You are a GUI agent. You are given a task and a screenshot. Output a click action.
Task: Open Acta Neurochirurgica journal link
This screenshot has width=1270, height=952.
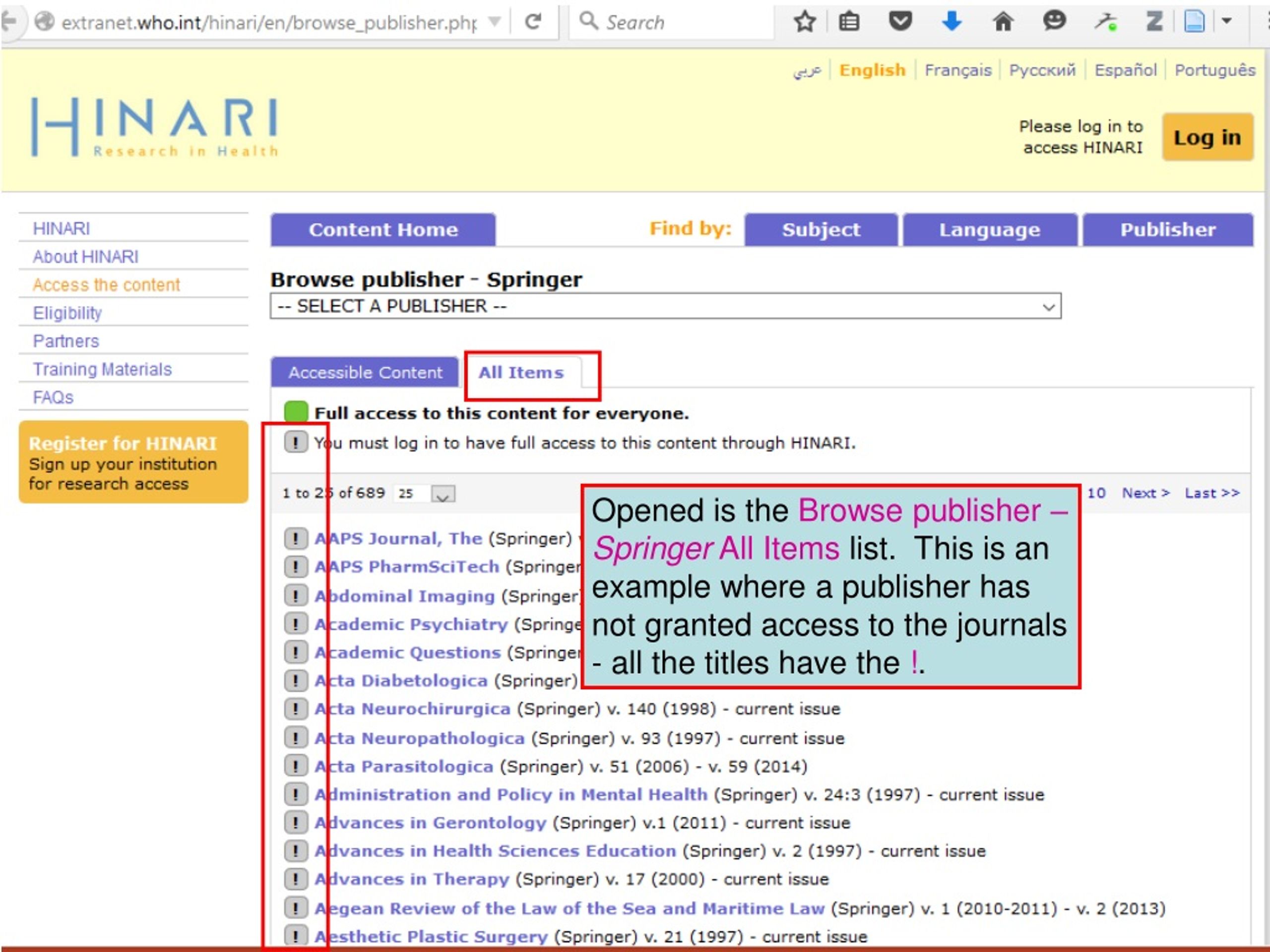412,709
